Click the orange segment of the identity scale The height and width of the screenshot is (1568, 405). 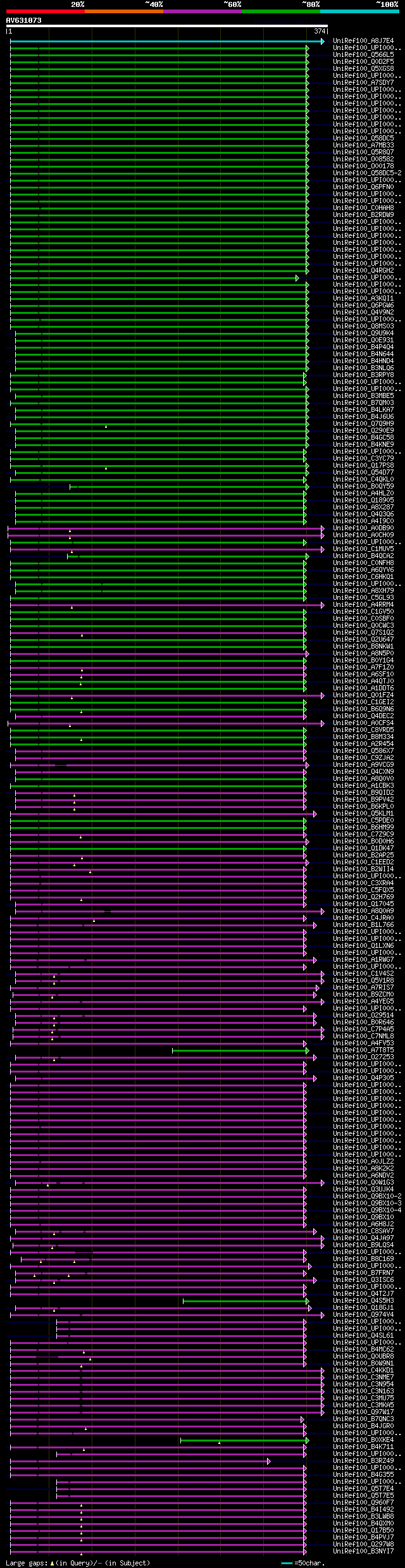(123, 11)
